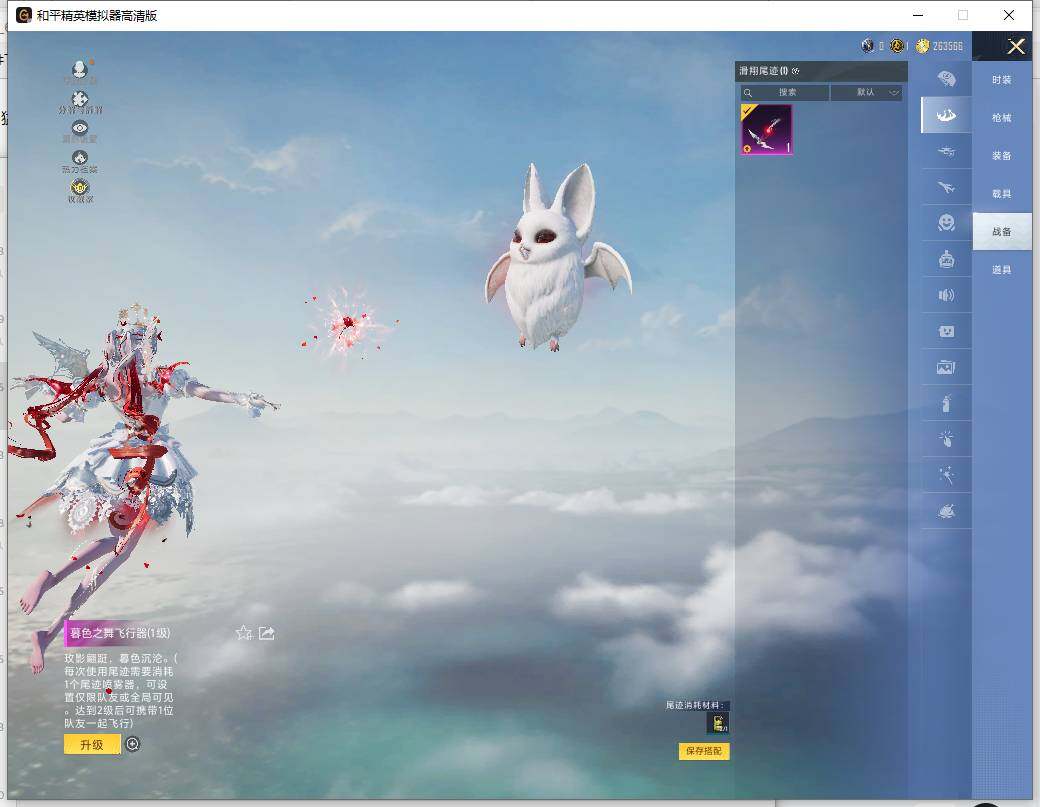
Task: Click the red sparkle trail effect preview
Action: click(x=348, y=325)
